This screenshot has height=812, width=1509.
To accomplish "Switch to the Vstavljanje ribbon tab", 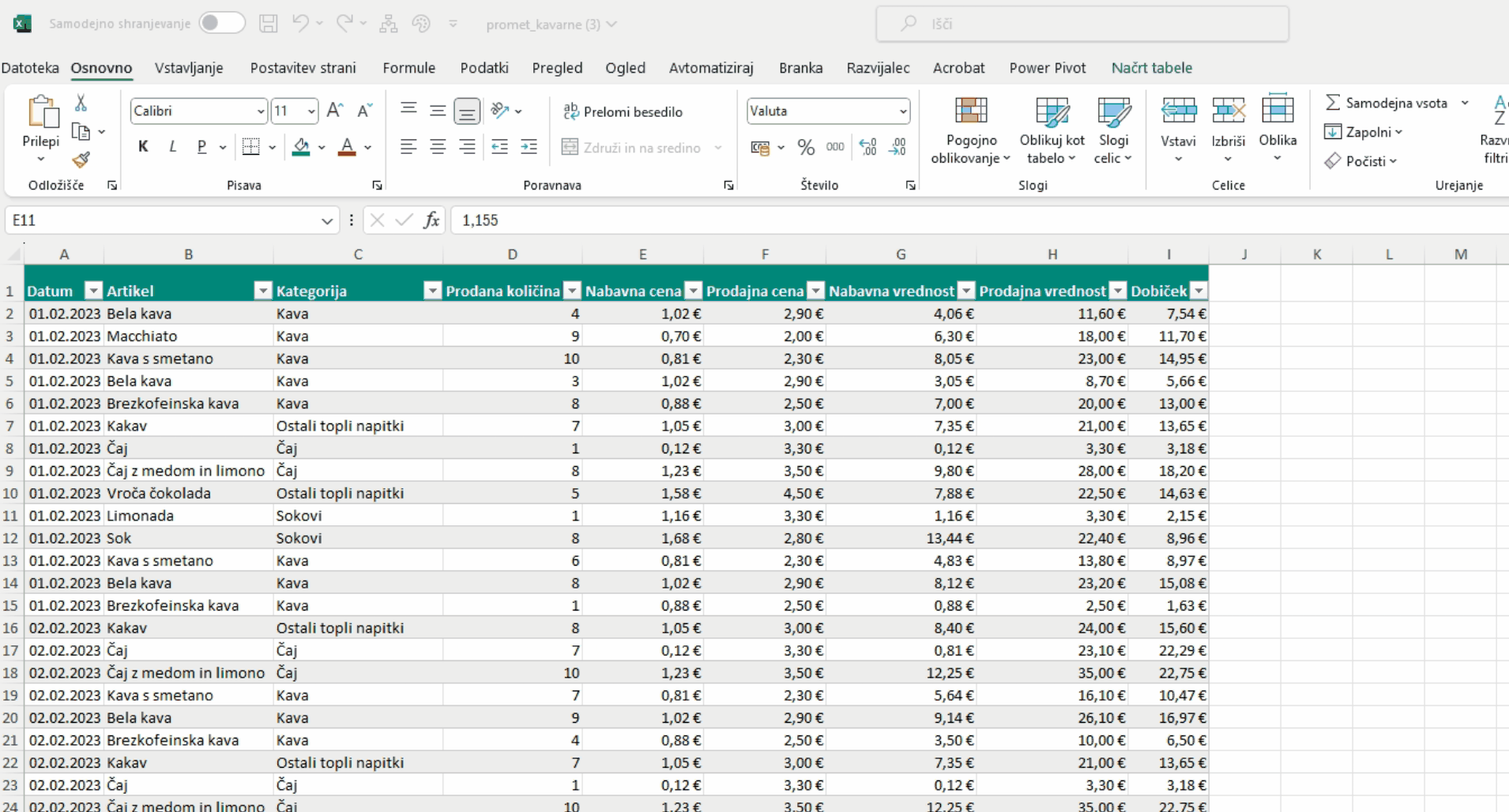I will pos(189,68).
